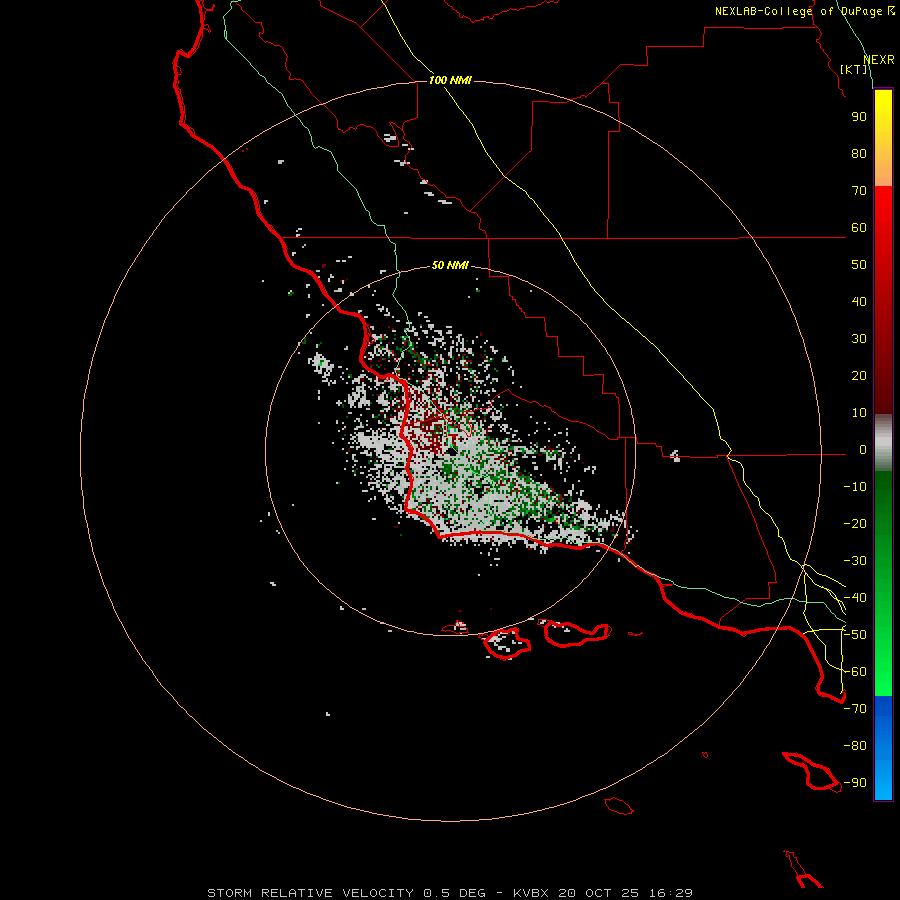Image resolution: width=900 pixels, height=900 pixels.
Task: Select the "[KT]" units label
Action: tap(854, 69)
